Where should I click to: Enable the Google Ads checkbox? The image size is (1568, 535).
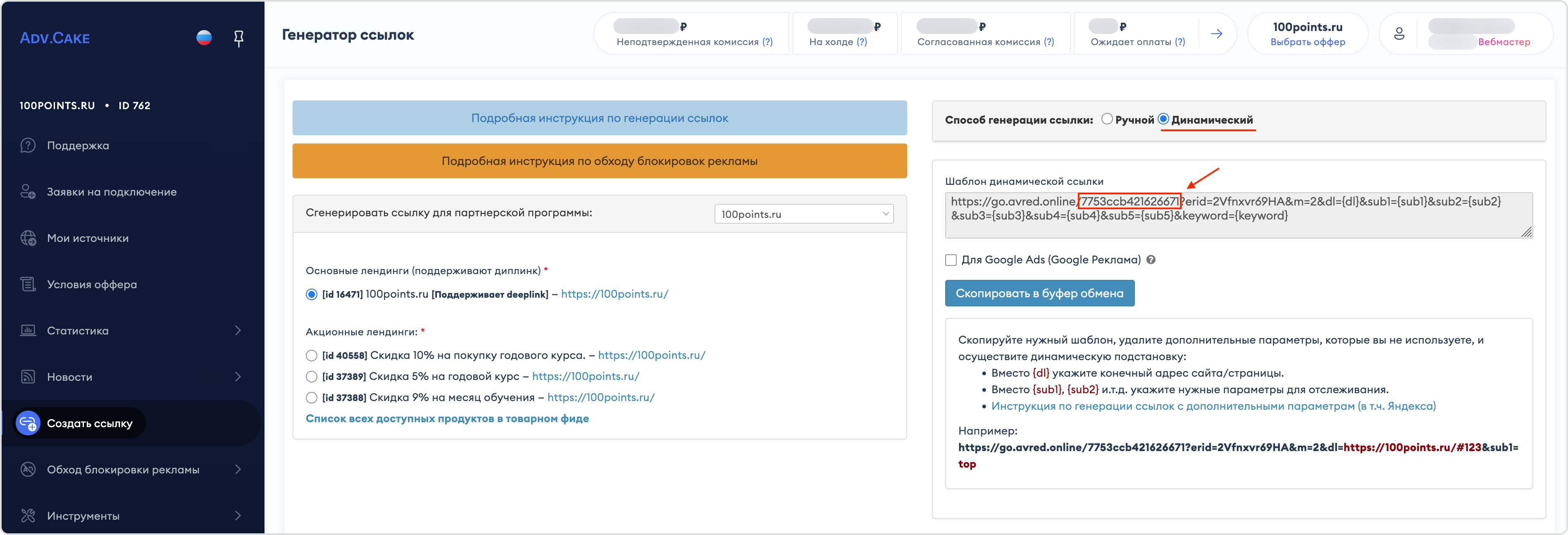coord(951,260)
